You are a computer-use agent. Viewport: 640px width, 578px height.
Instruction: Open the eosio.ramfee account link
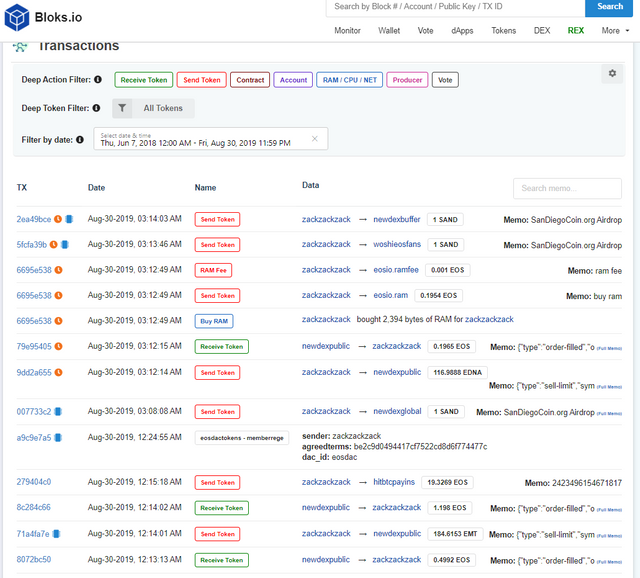click(396, 270)
